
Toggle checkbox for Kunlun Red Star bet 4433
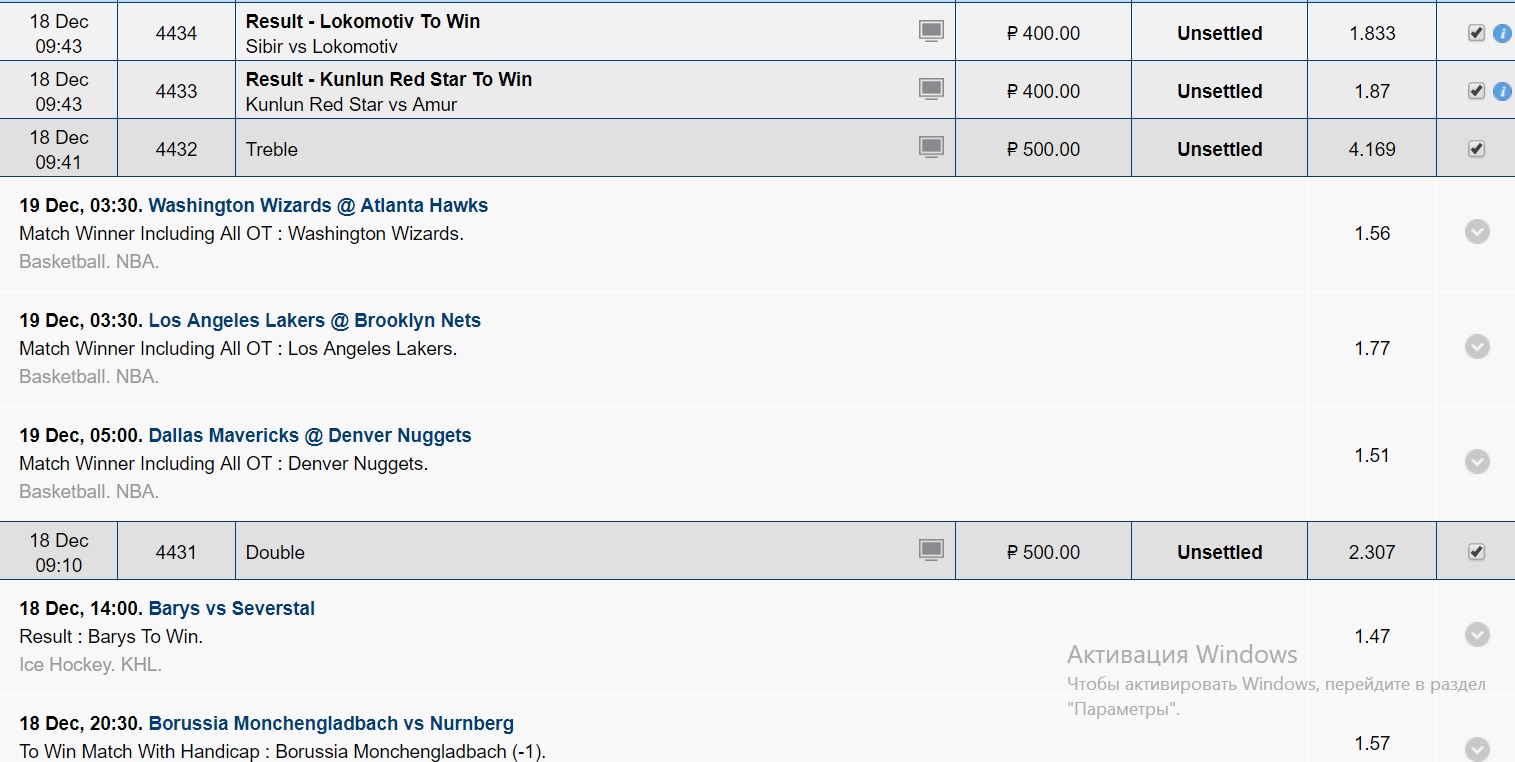click(x=1476, y=91)
